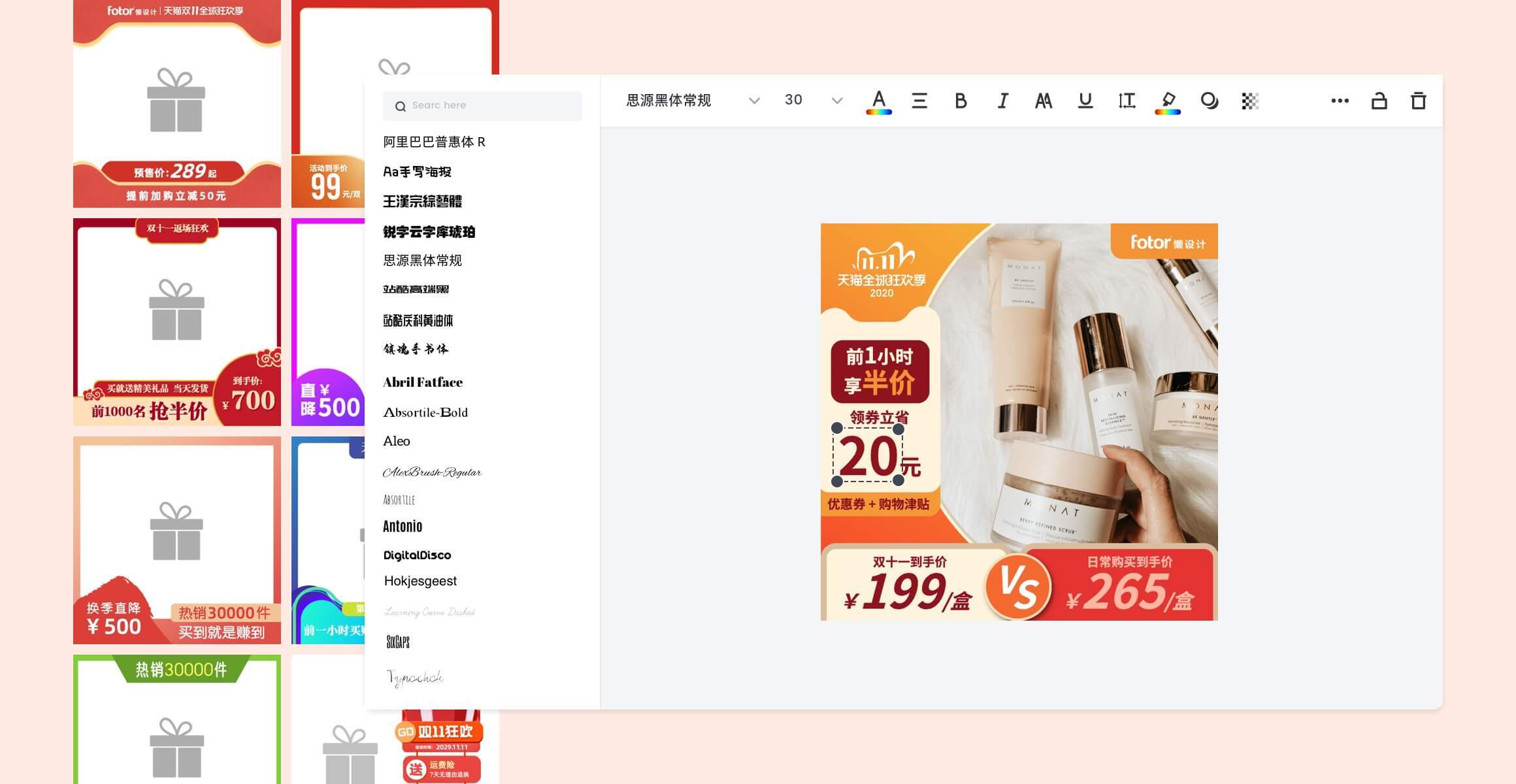Open the text alignment options

[x=919, y=101]
